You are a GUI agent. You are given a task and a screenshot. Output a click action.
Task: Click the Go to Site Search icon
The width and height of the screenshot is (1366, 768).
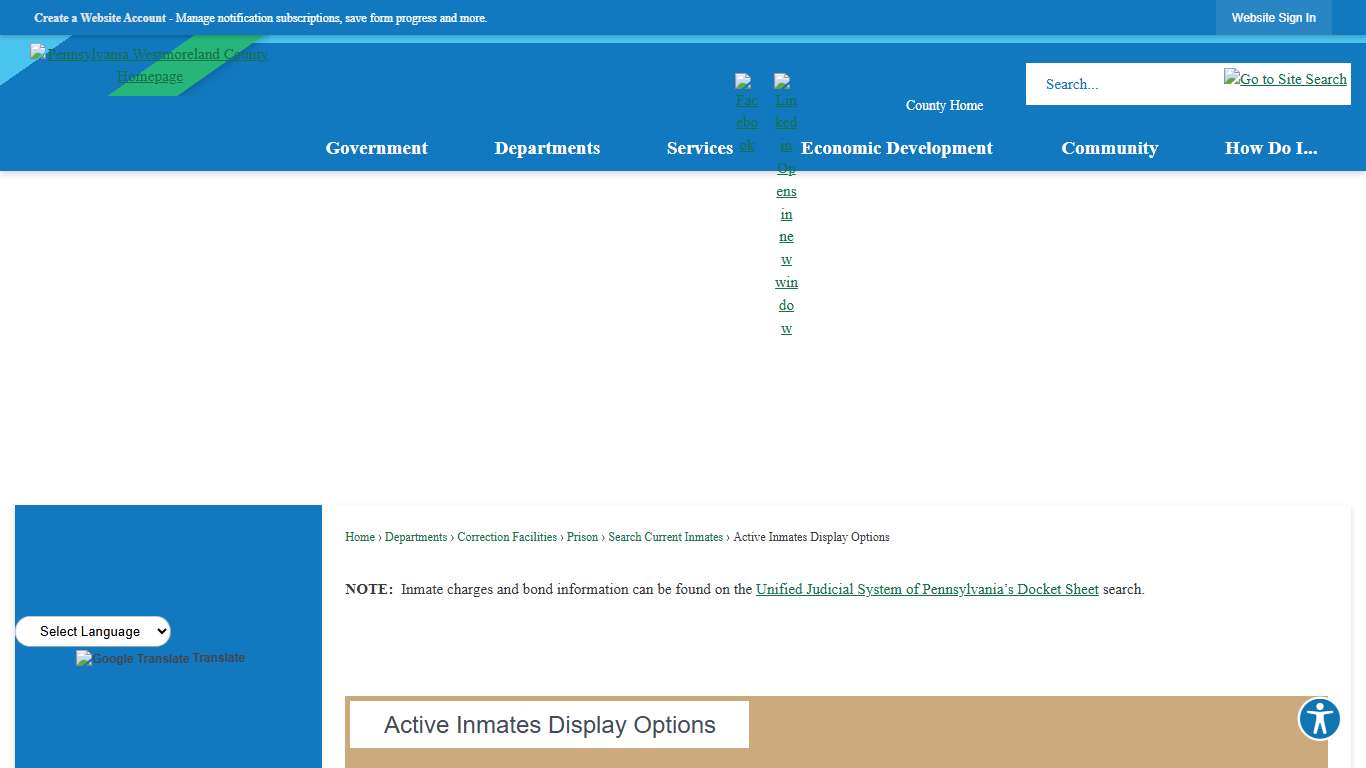1284,79
